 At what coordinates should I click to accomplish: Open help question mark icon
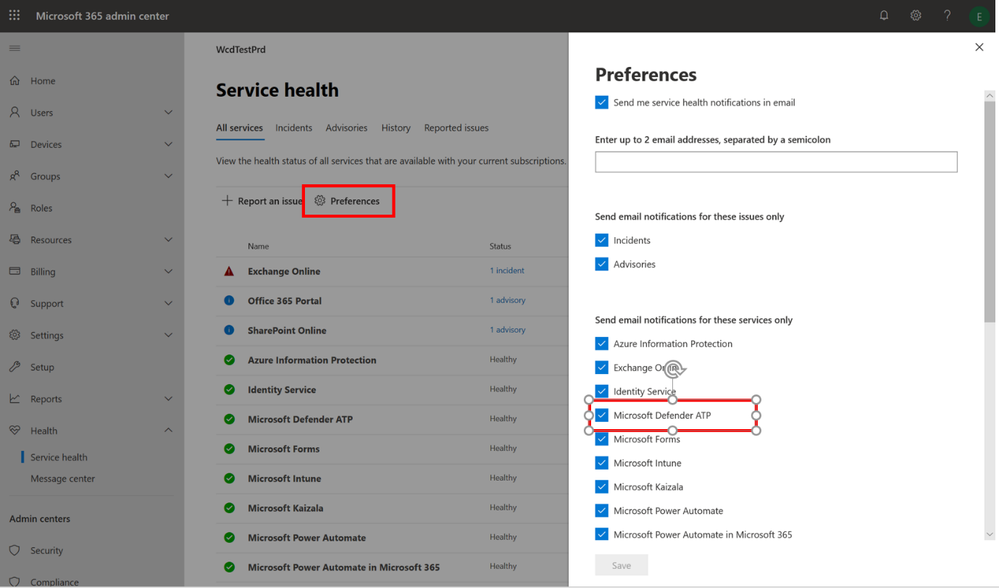pyautogui.click(x=947, y=15)
